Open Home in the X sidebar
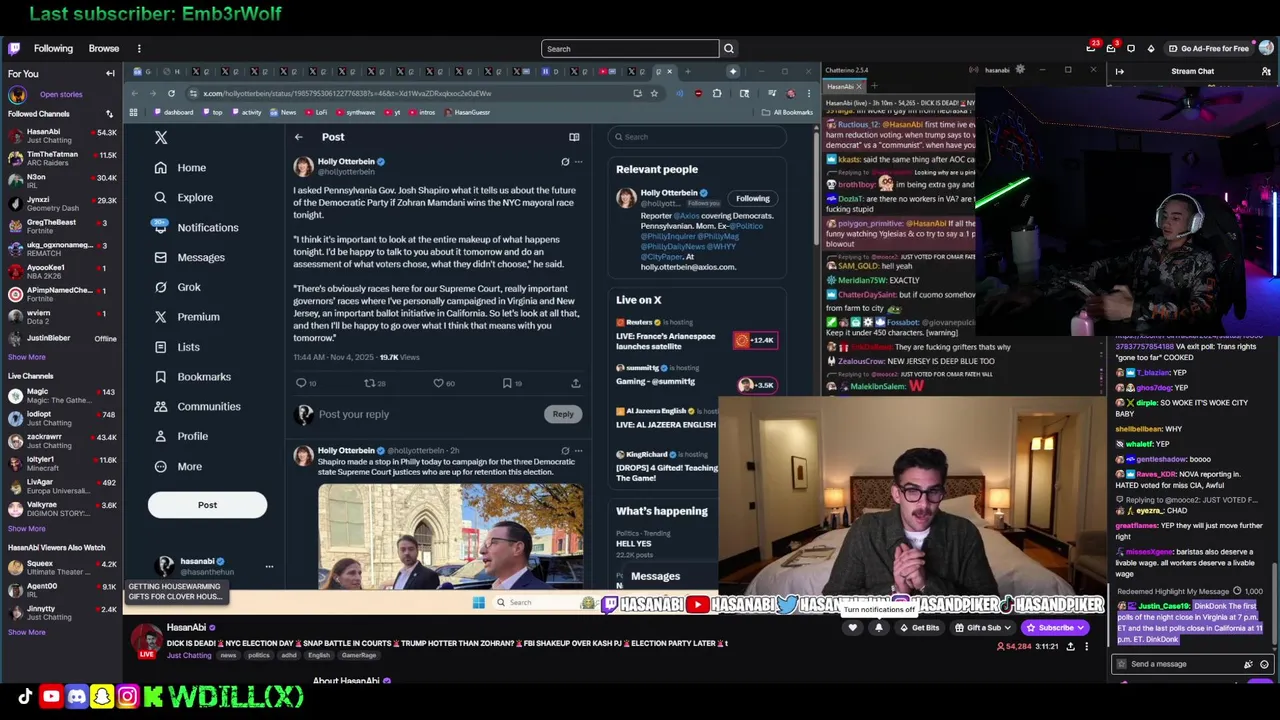Screen dimensions: 1280x720 [x=180, y=168]
